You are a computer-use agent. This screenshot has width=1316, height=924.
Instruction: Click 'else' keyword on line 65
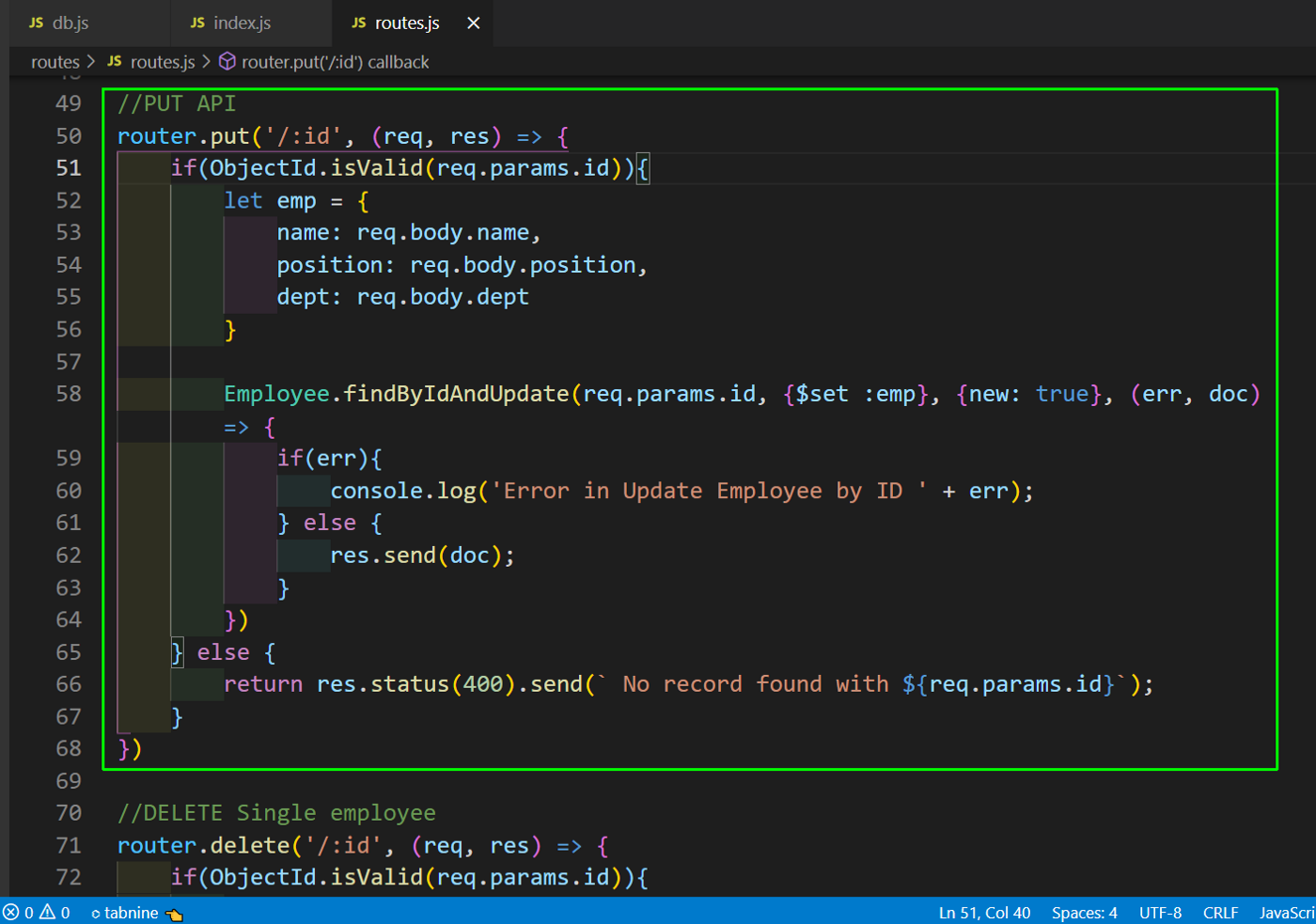click(224, 652)
